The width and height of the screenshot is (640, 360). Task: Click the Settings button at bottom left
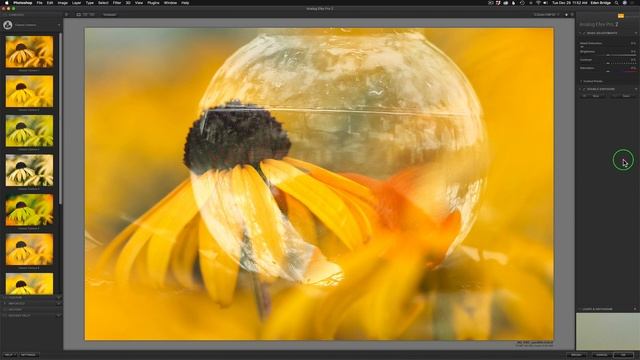[29, 355]
